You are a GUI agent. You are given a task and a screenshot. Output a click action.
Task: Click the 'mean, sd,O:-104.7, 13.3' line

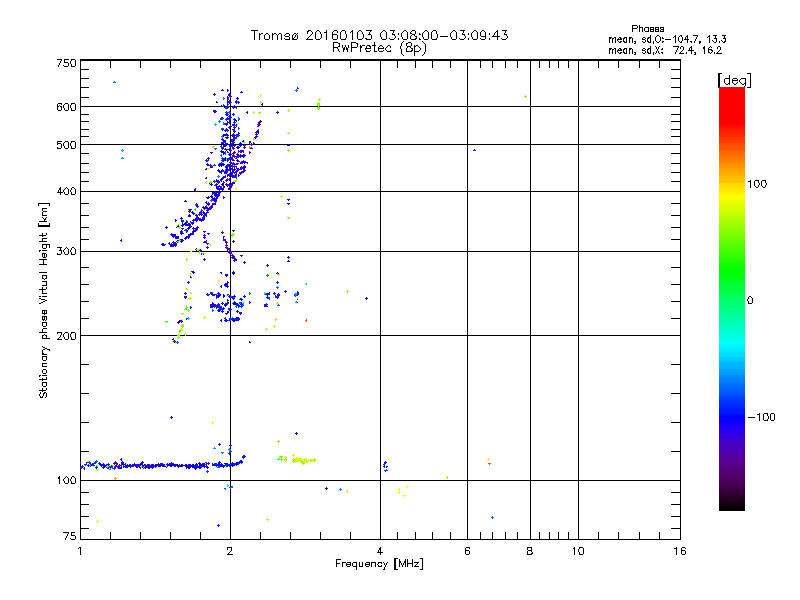pos(667,39)
